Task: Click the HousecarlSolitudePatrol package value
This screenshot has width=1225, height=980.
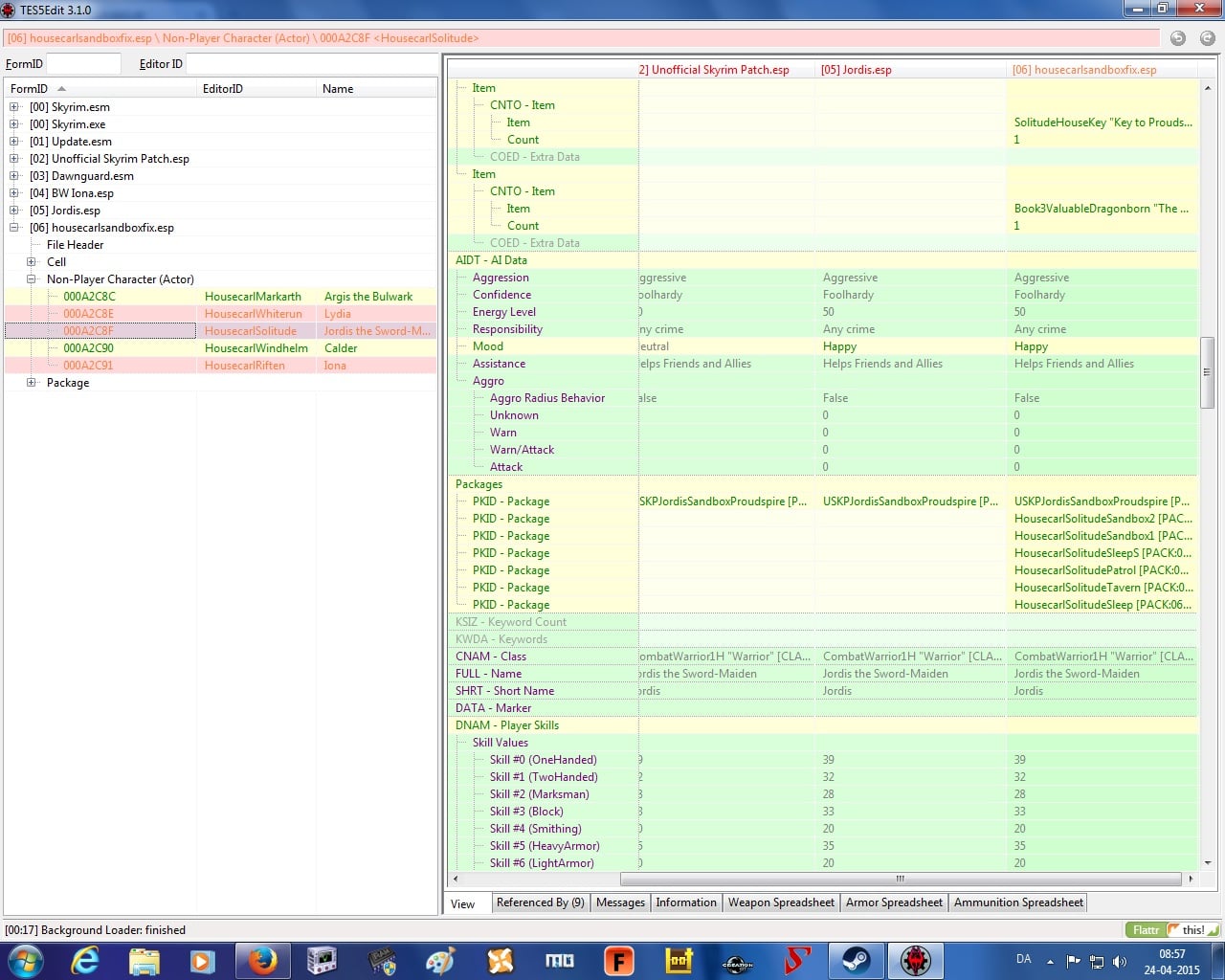Action: point(1103,570)
